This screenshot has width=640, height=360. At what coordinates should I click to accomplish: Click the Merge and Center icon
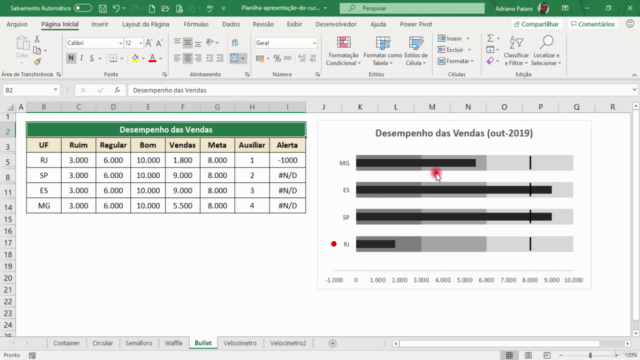(x=234, y=58)
